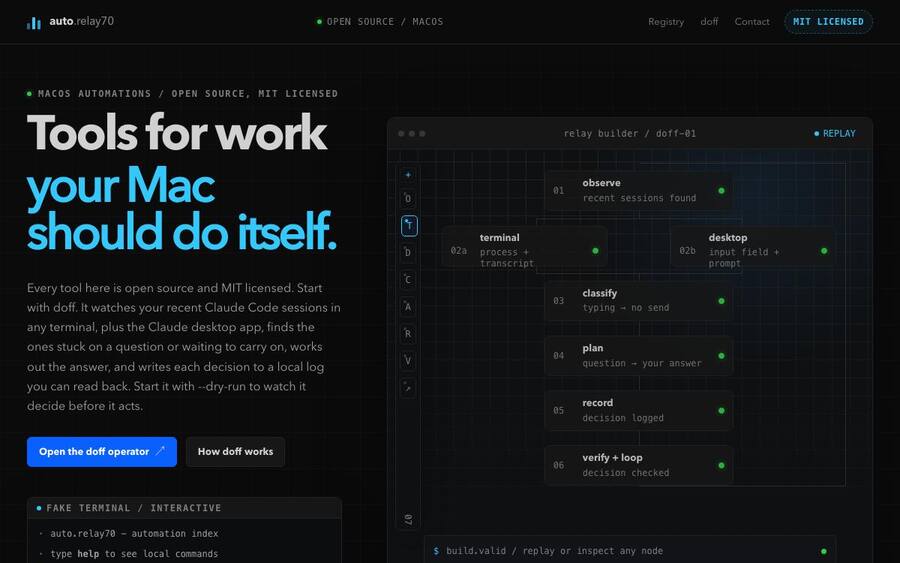Click green status dot on plan node

tap(721, 356)
